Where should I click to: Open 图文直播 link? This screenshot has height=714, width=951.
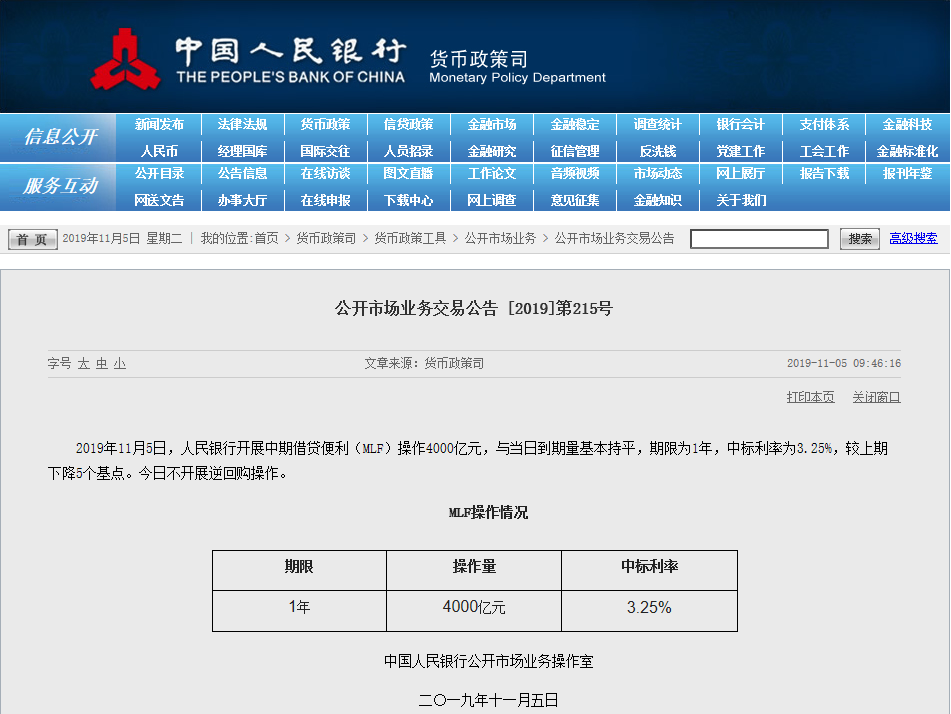pos(408,173)
